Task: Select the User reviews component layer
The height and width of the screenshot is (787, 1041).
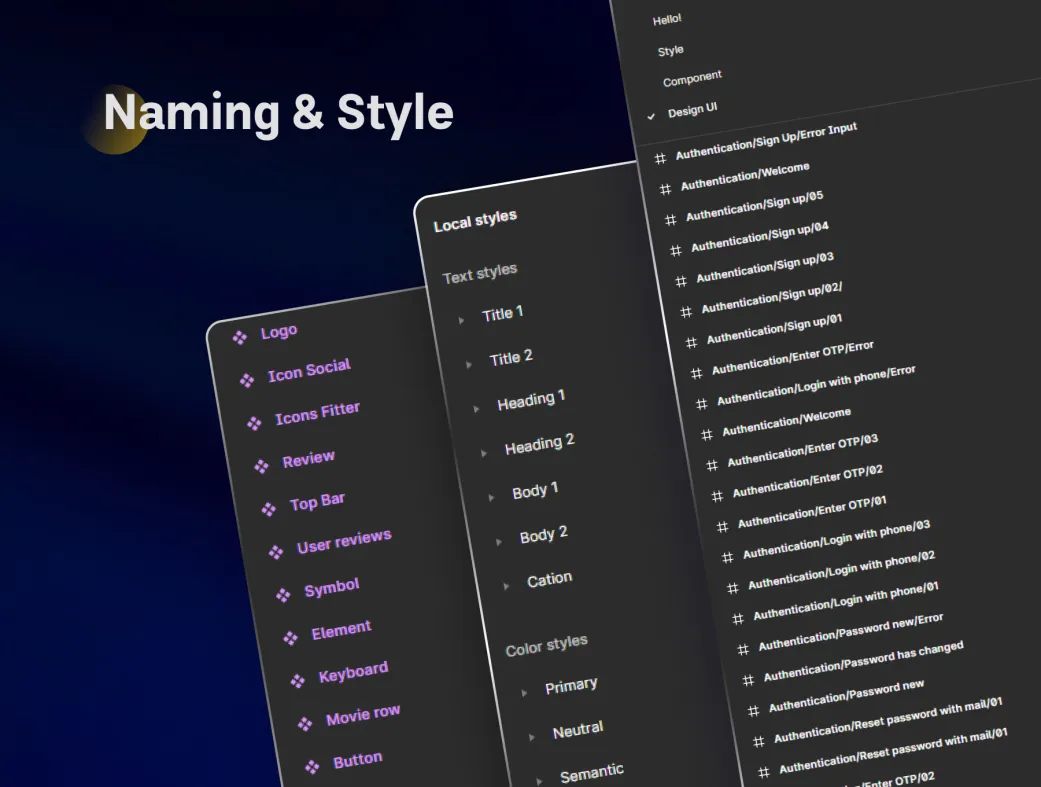Action: point(343,542)
